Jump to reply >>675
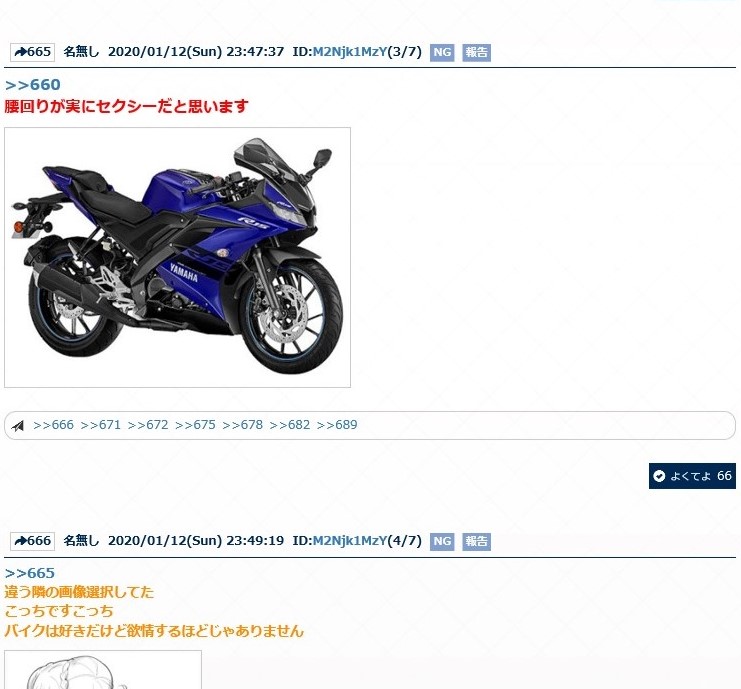This screenshot has height=689, width=741. coord(195,425)
